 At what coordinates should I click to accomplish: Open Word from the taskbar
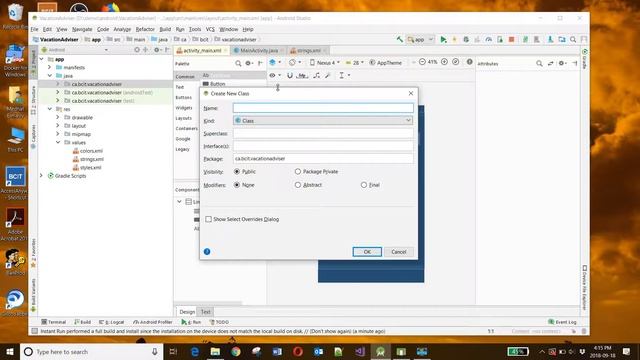[x=277, y=351]
